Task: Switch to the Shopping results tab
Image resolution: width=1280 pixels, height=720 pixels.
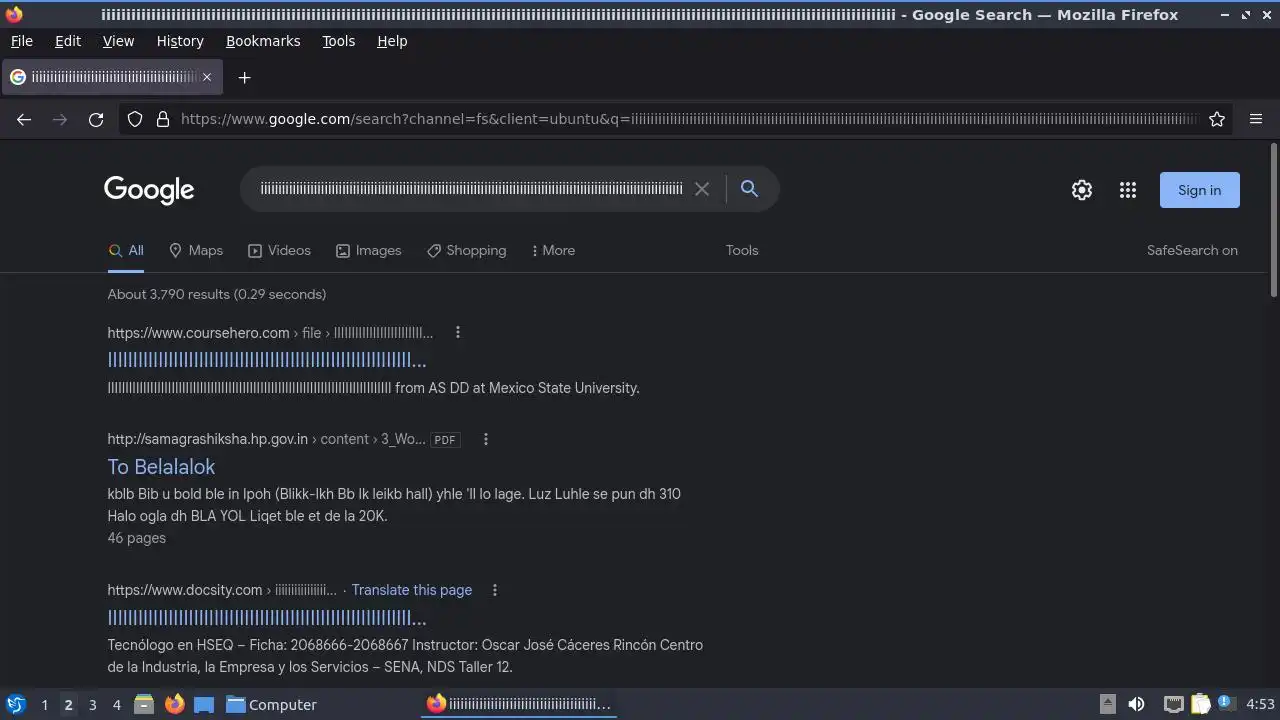Action: [466, 250]
